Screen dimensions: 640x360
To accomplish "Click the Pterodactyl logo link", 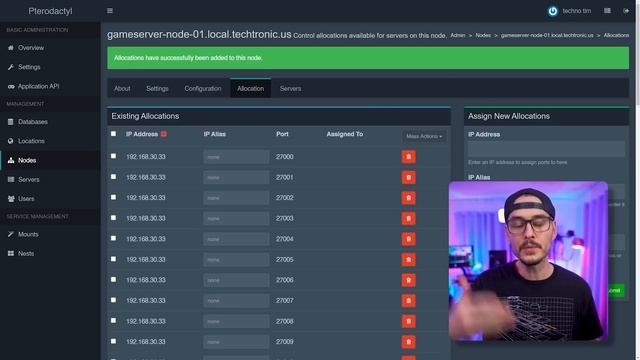I will [50, 11].
